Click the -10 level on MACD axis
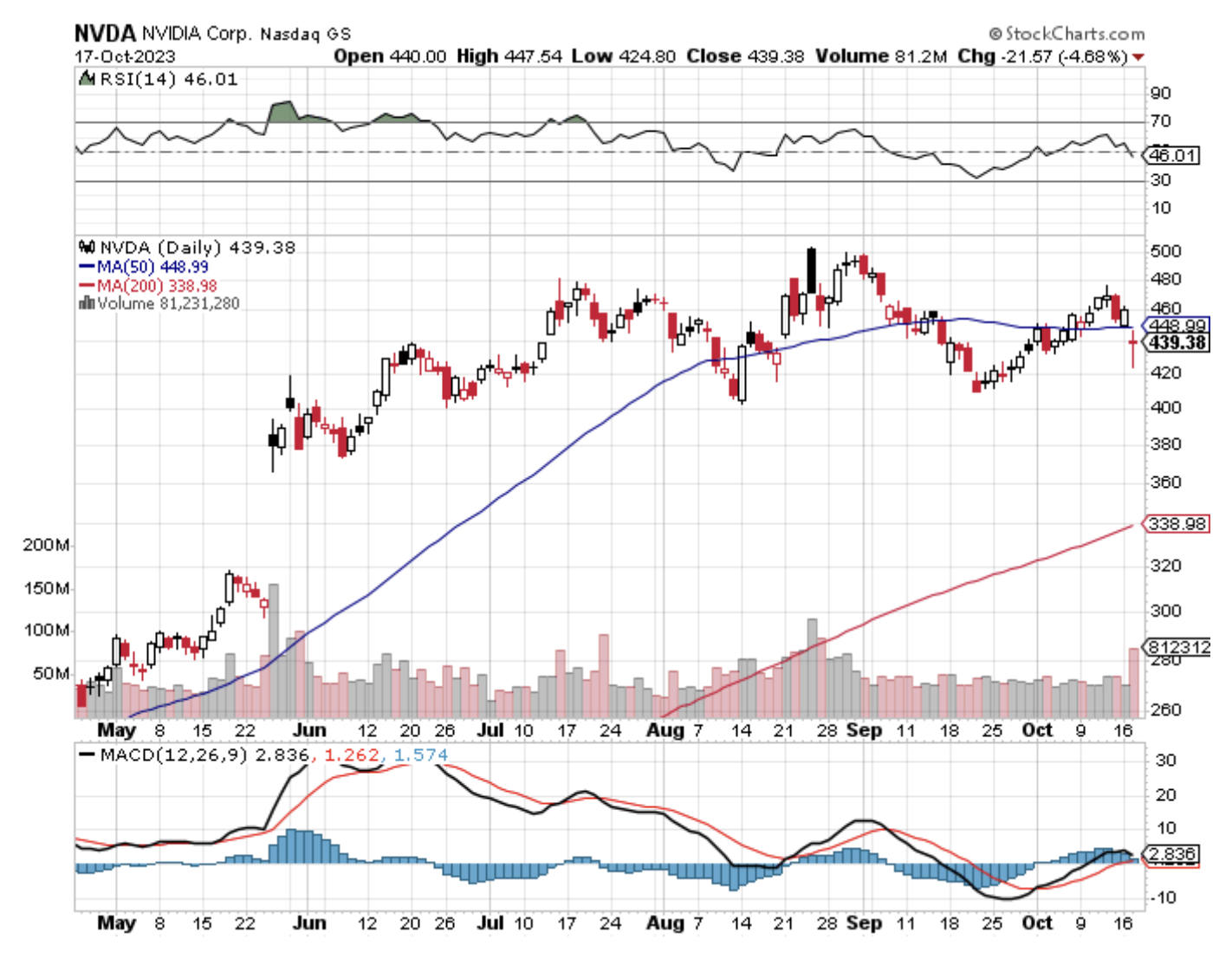This screenshot has height=965, width=1232. (1162, 897)
